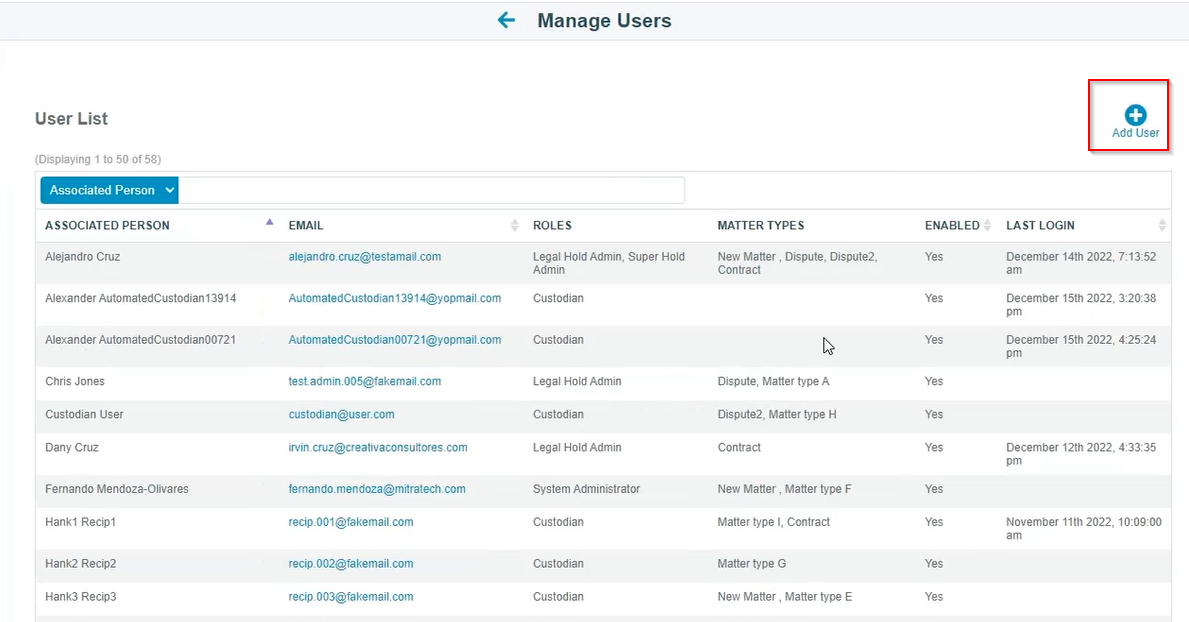Open AutomatedCustodian13914@yopmail.com link
Screen dimensions: 1189x622
pos(395,298)
